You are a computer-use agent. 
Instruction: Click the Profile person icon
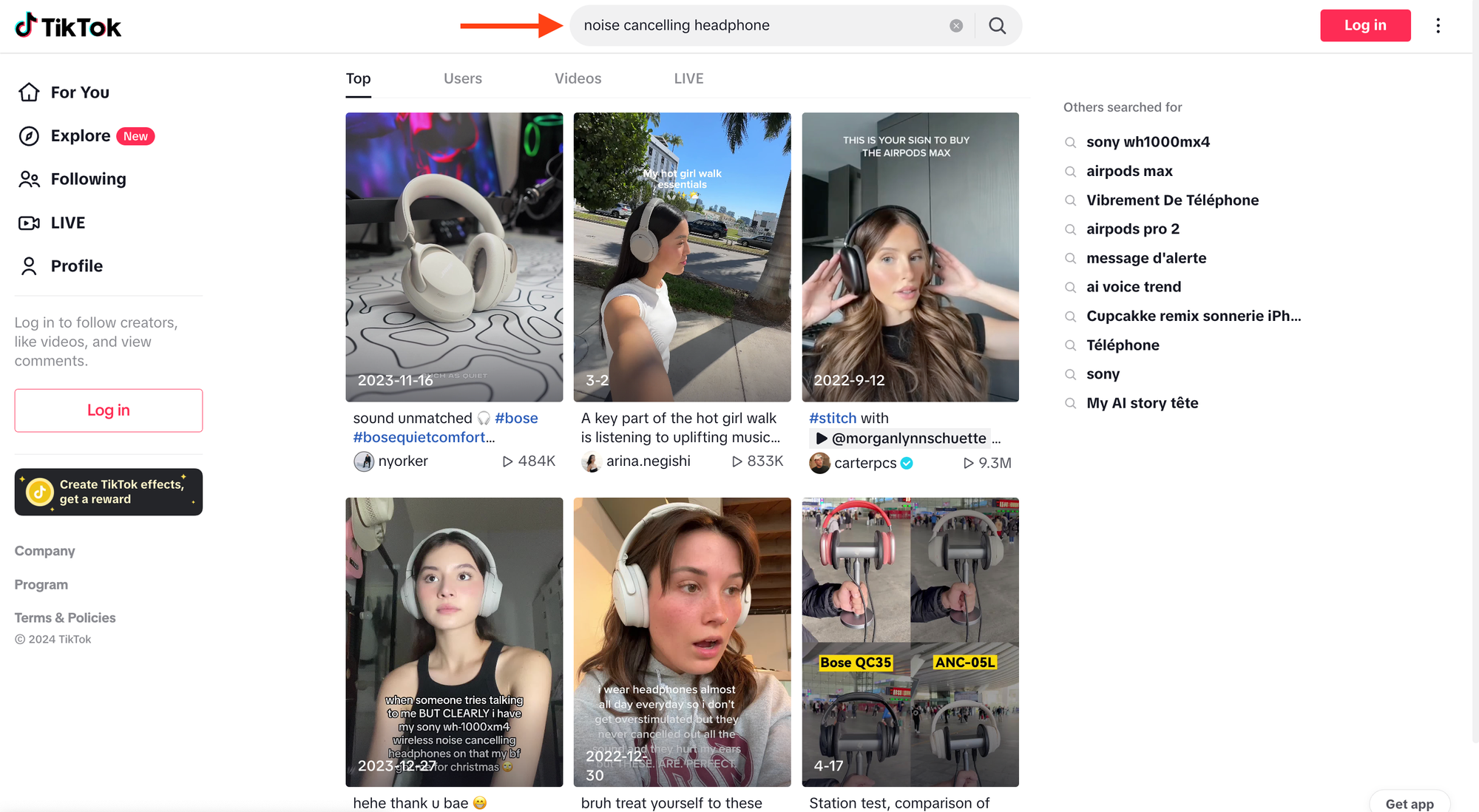(29, 266)
